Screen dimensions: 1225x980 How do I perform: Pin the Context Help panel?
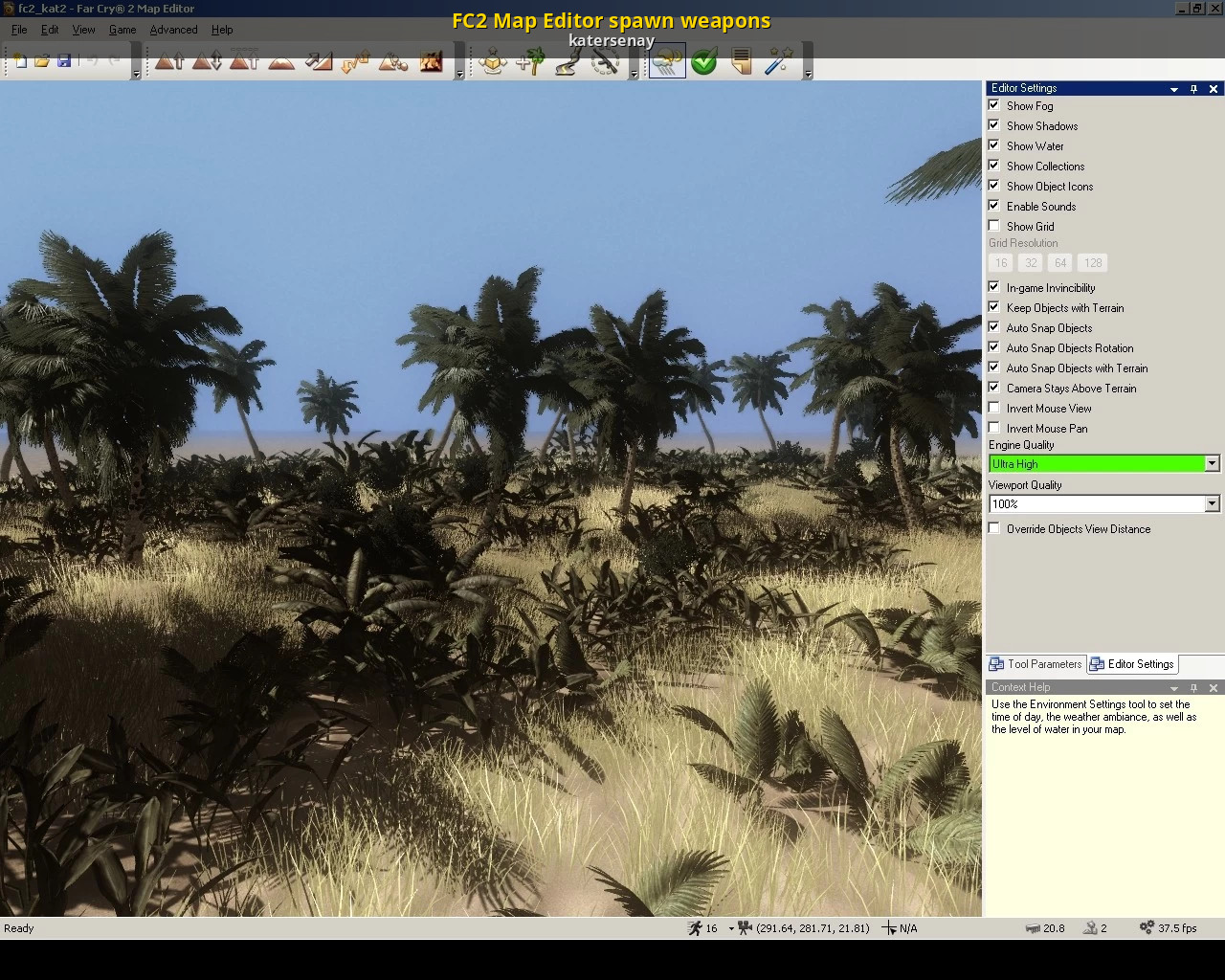coord(1193,687)
